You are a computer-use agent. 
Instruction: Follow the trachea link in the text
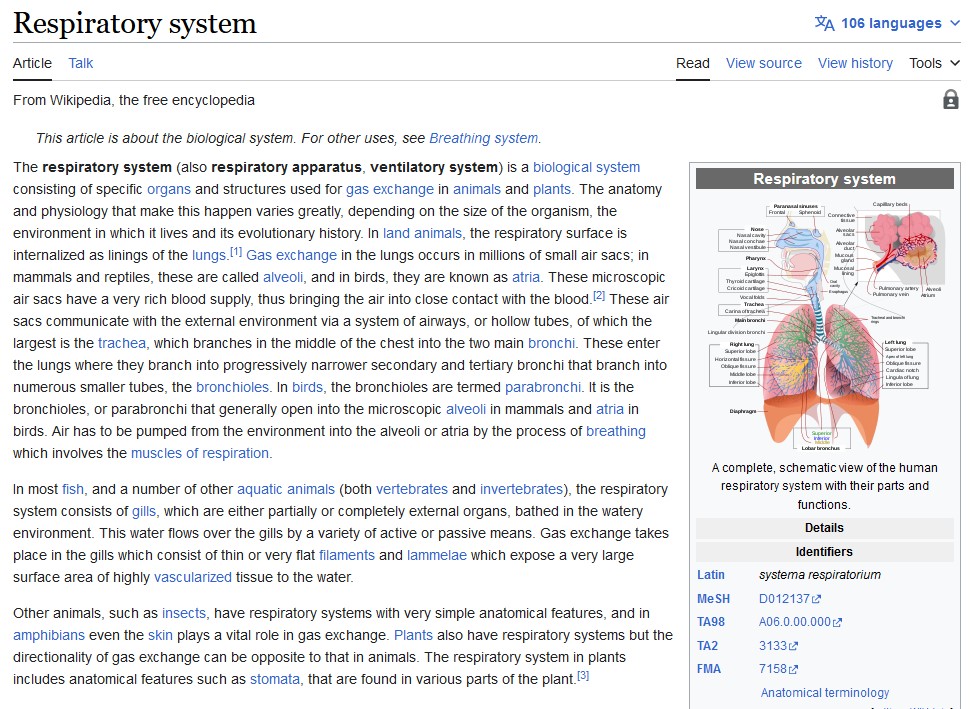tap(121, 343)
